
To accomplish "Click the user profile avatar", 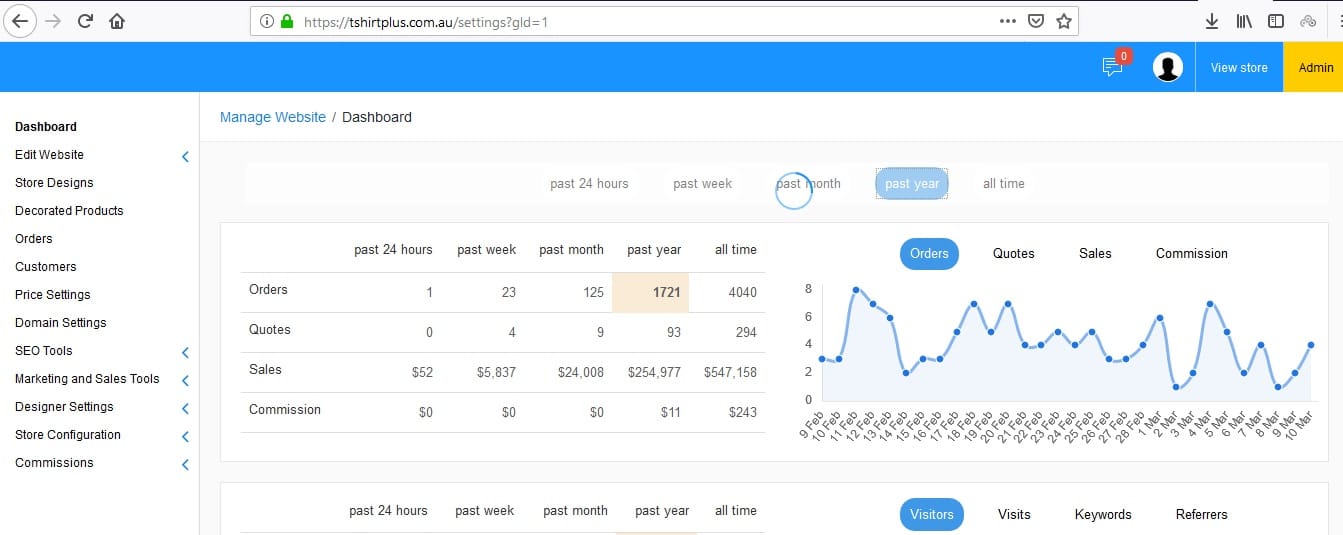I will click(x=1167, y=67).
